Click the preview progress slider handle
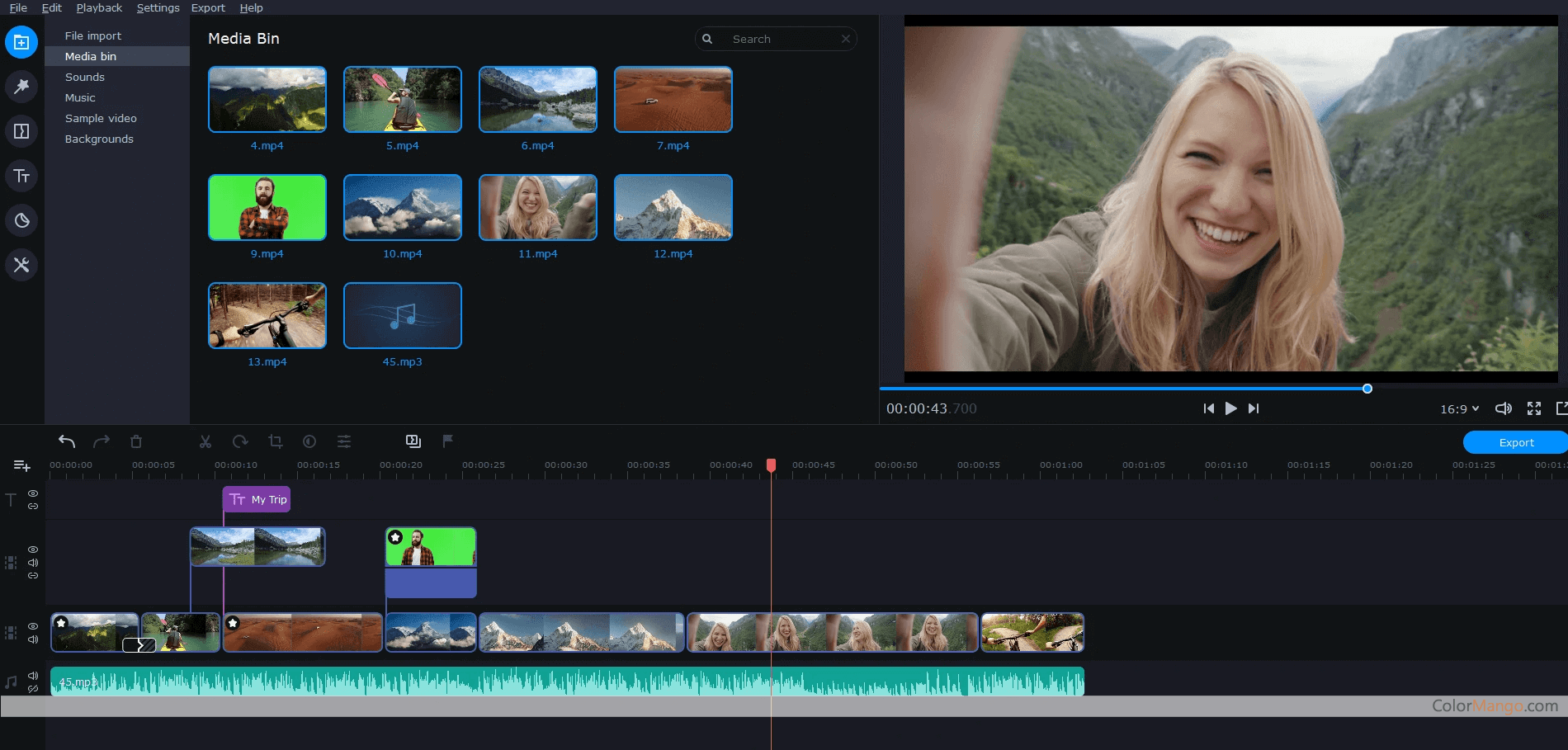Image resolution: width=1568 pixels, height=750 pixels. point(1367,389)
